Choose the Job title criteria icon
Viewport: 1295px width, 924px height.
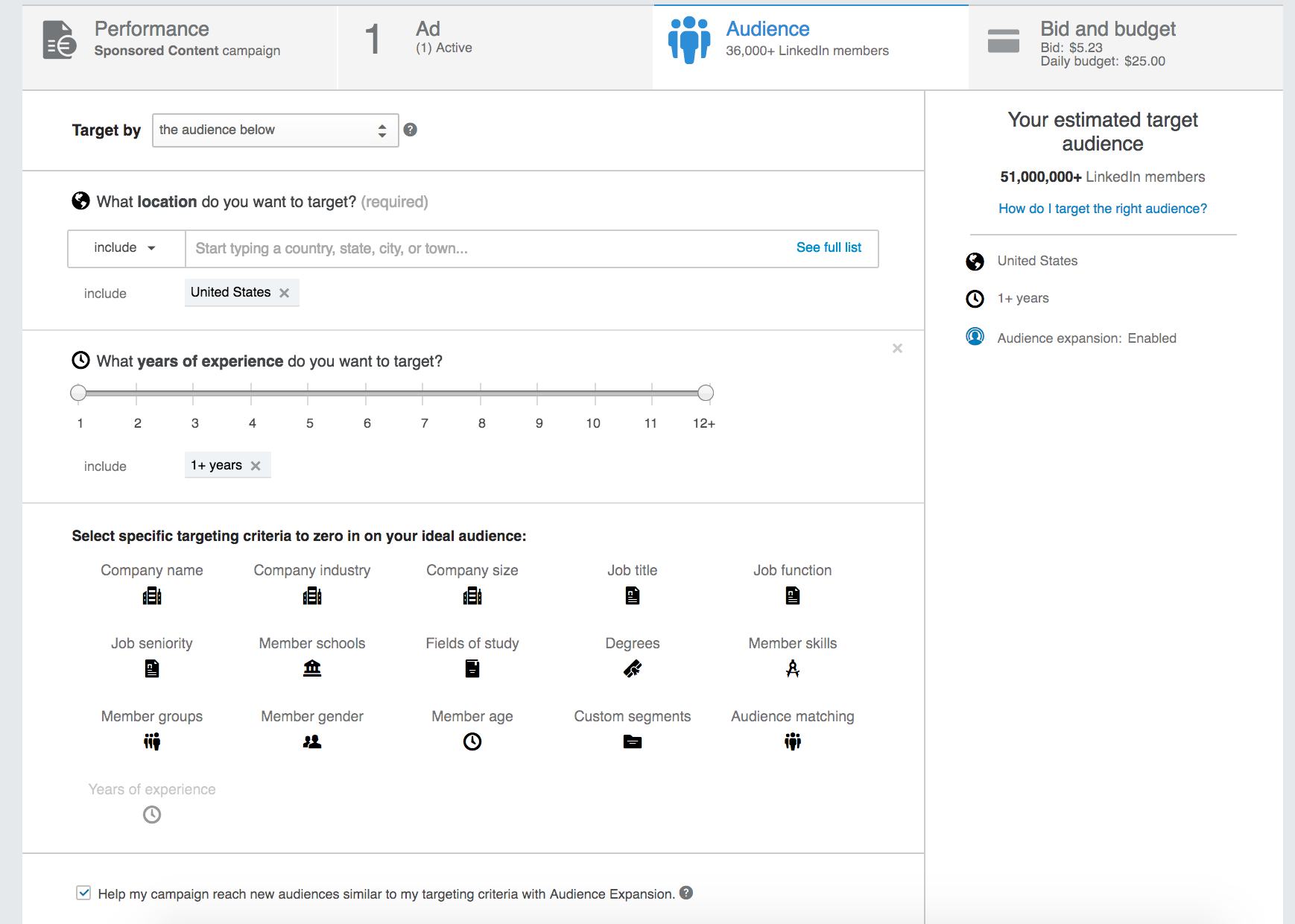[x=633, y=596]
